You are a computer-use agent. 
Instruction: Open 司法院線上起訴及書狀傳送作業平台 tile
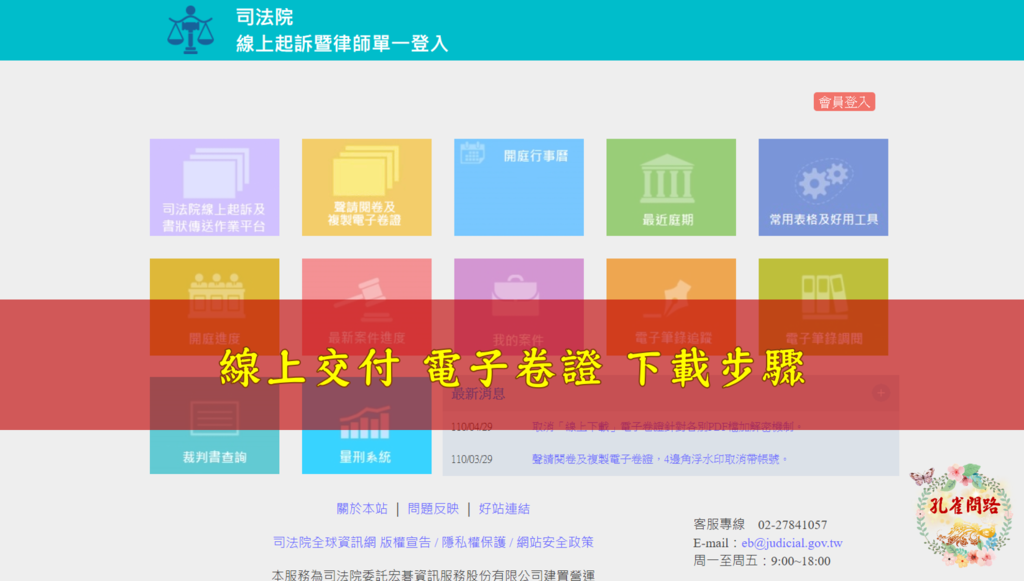[214, 187]
